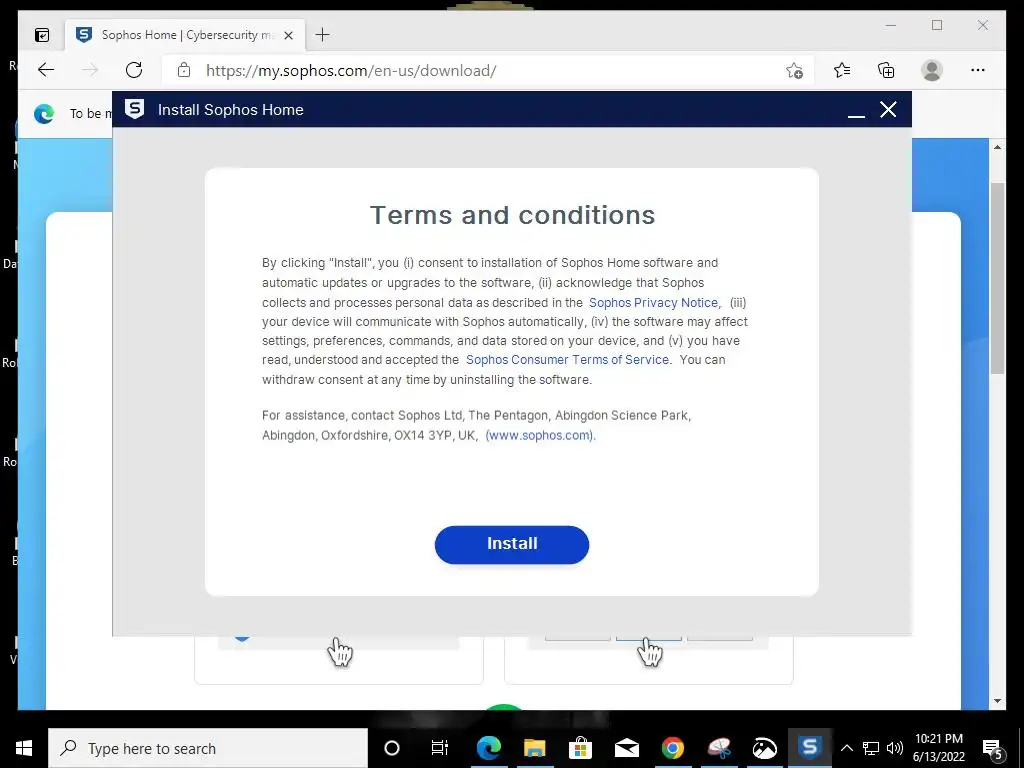Screen dimensions: 1024x768
Task: Click the scrollbar down arrow in Edge
Action: coord(997,701)
